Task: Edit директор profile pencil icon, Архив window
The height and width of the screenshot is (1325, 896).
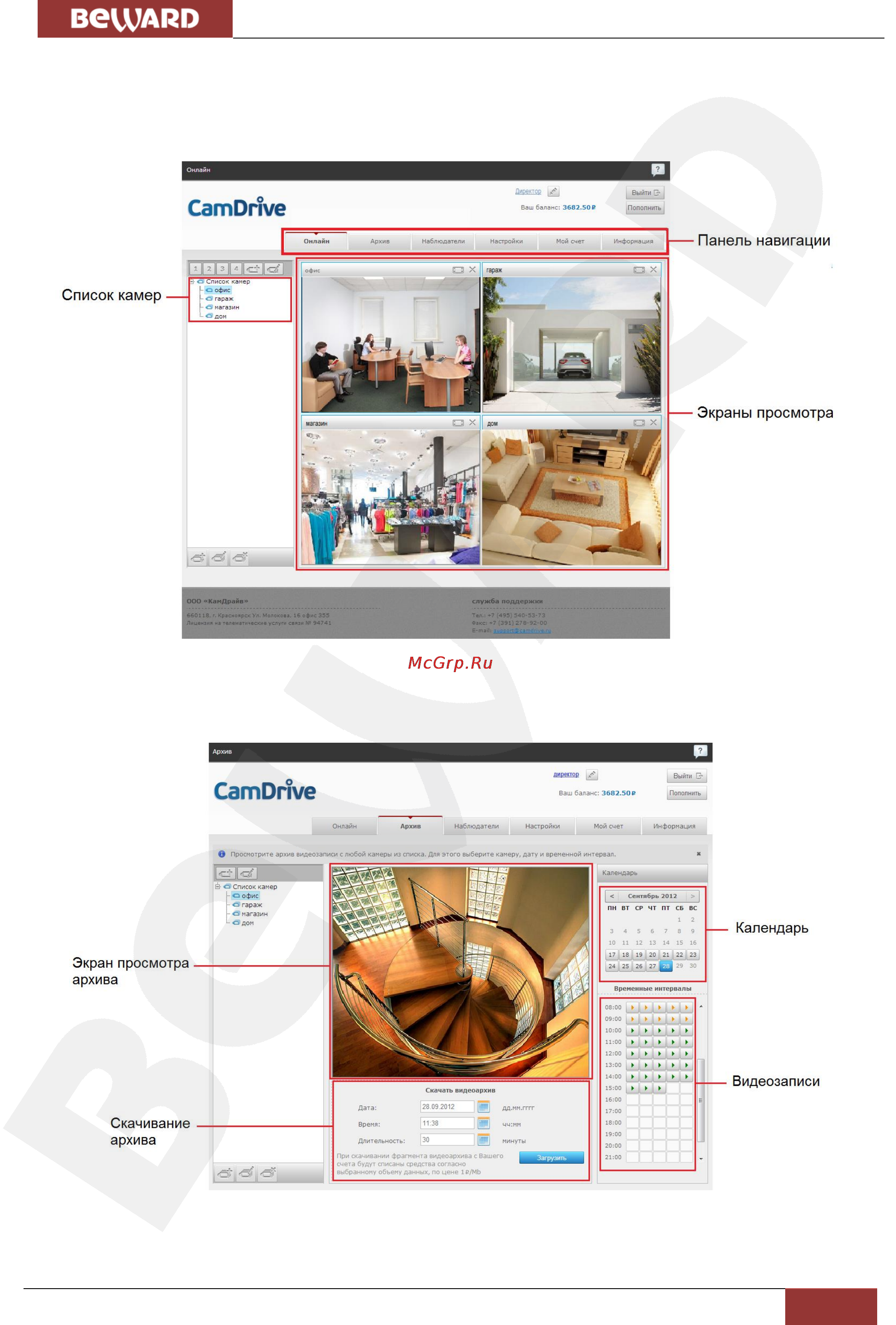Action: click(591, 774)
